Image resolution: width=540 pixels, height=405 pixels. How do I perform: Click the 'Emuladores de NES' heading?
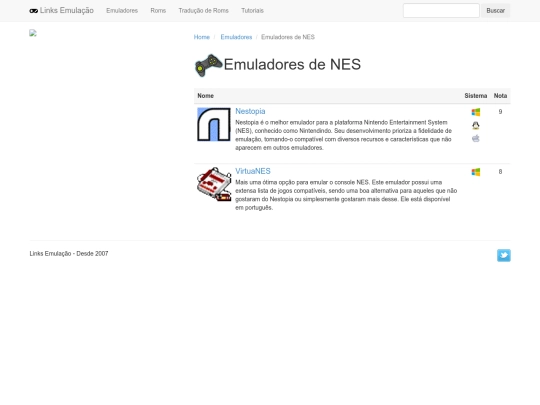292,64
